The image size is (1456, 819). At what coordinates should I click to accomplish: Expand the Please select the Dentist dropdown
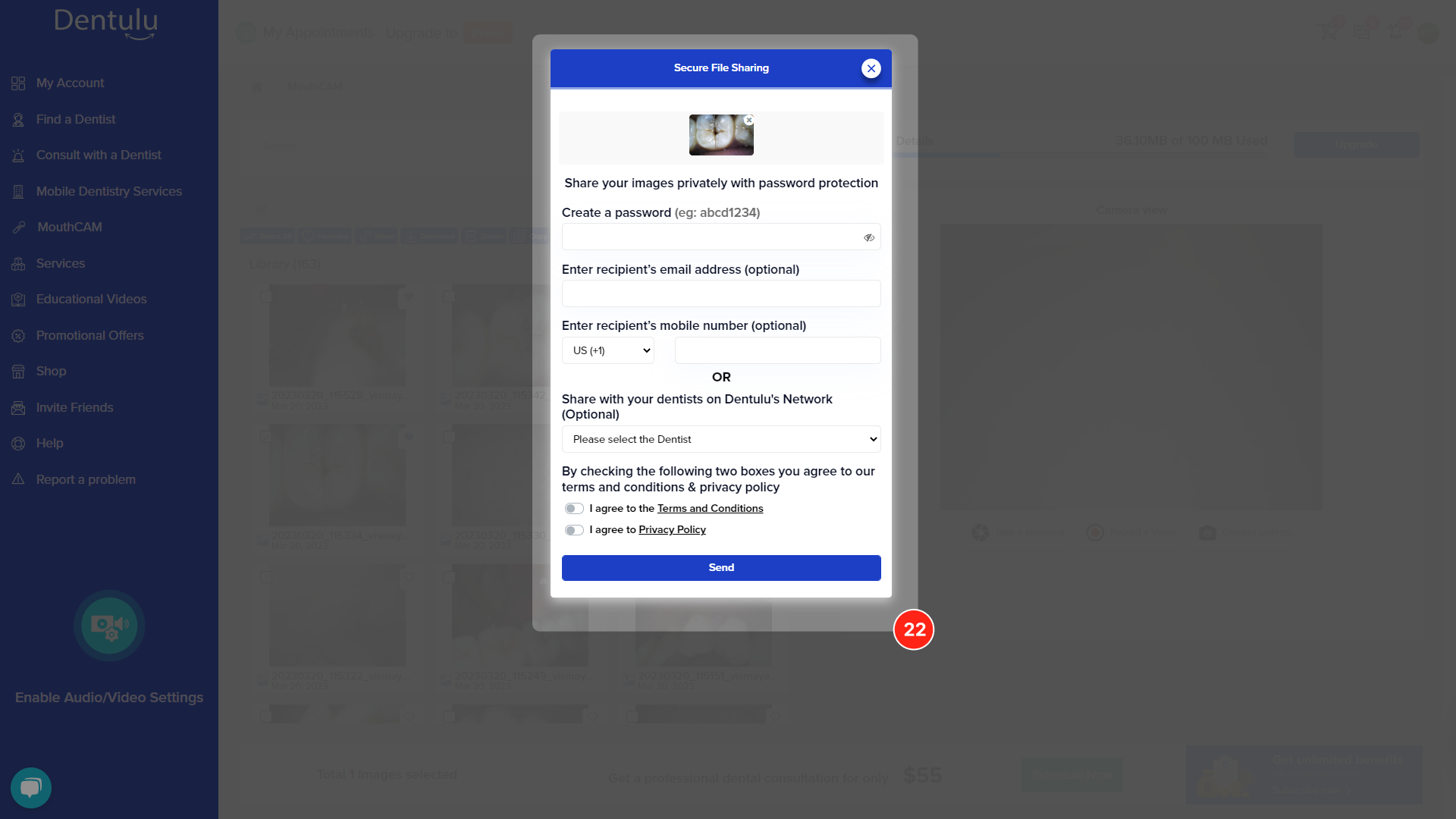[721, 439]
